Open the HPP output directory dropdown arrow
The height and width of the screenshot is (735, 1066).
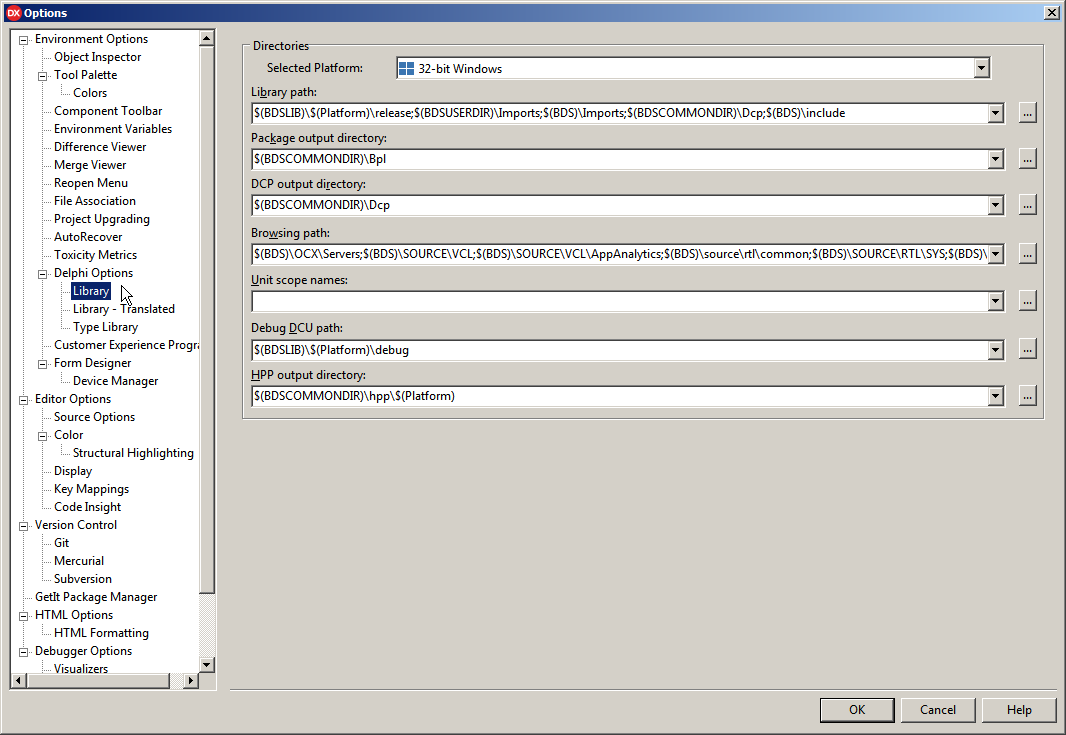pos(995,396)
